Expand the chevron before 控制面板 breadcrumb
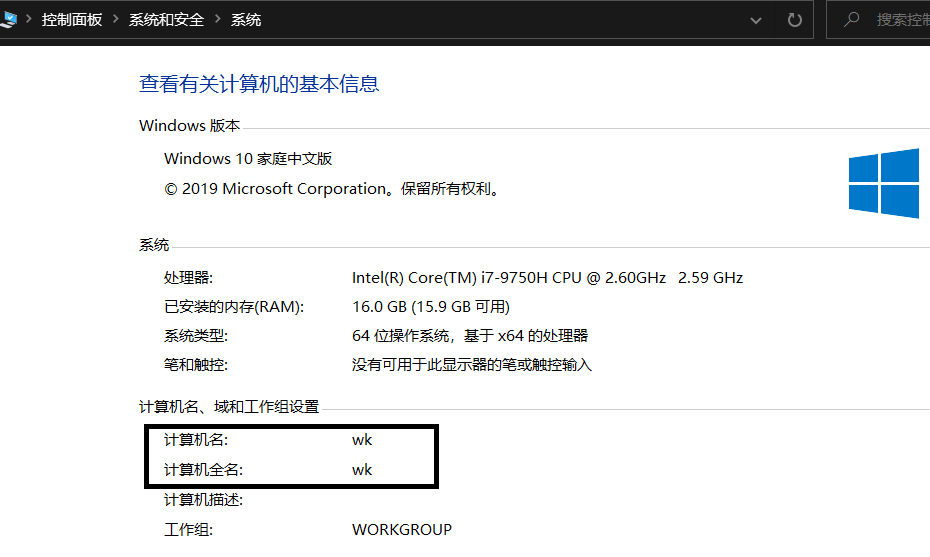Viewport: 930px width, 557px height. coord(28,20)
